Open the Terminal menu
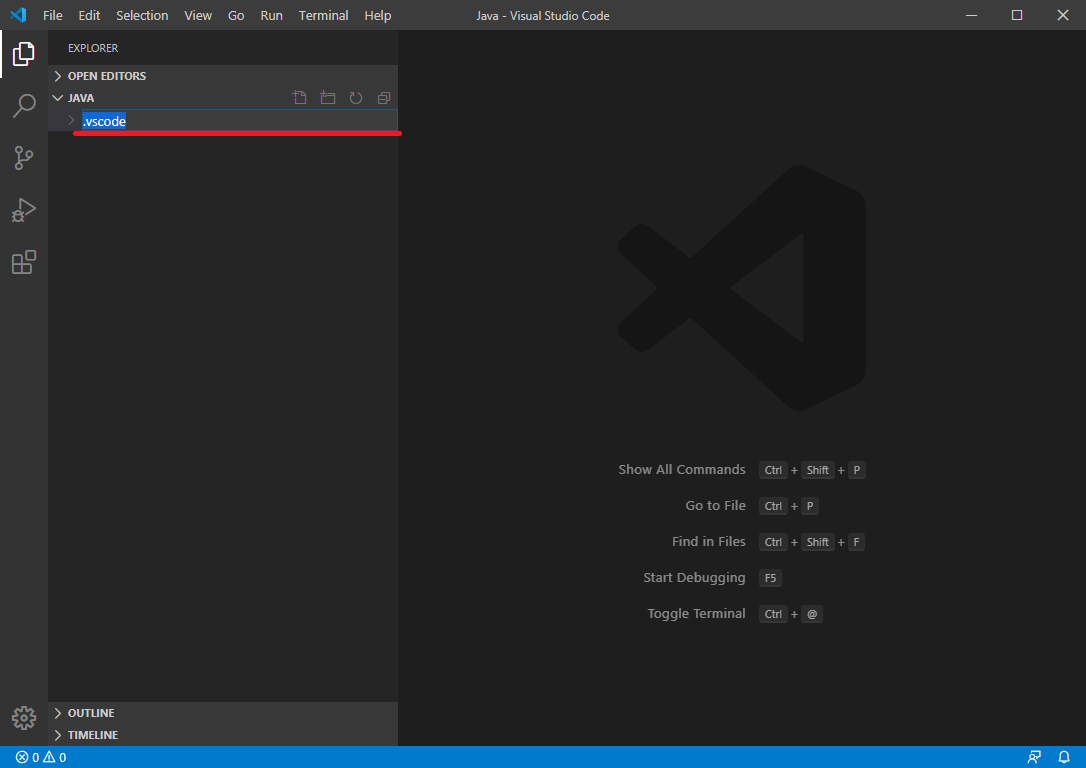Image resolution: width=1086 pixels, height=768 pixels. click(323, 15)
